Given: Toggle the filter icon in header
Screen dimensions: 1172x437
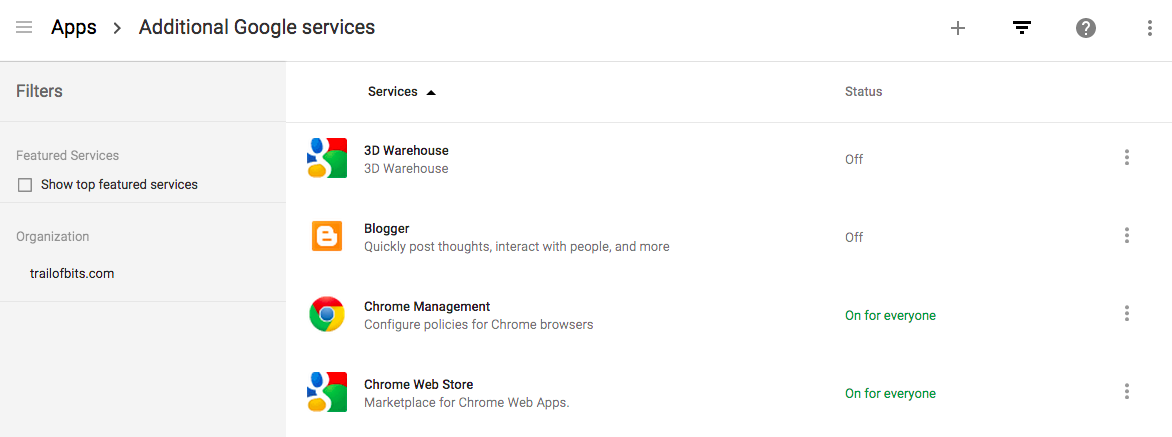Looking at the screenshot, I should point(1021,28).
